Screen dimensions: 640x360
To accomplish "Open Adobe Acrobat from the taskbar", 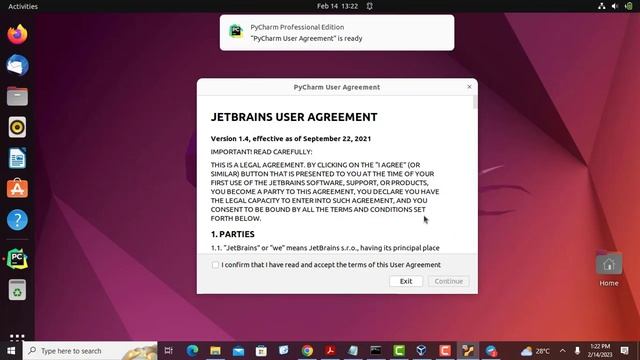I will 330,351.
